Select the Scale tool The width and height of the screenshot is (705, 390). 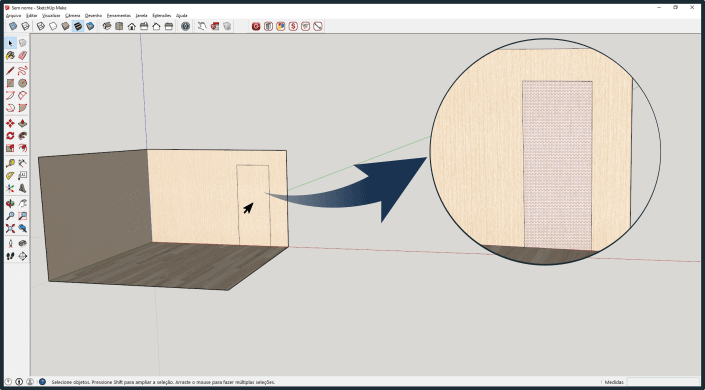[x=10, y=148]
